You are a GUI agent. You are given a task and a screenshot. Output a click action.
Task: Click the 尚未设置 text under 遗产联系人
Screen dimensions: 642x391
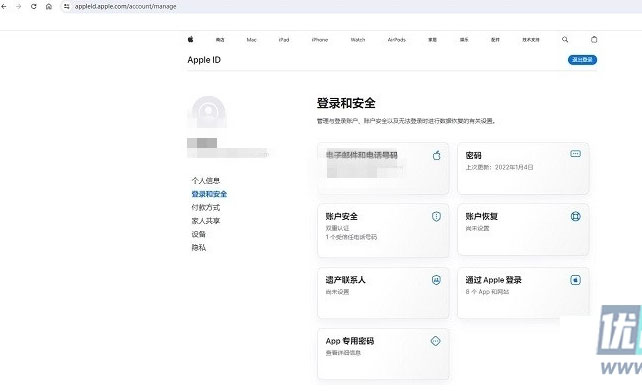[x=337, y=292]
